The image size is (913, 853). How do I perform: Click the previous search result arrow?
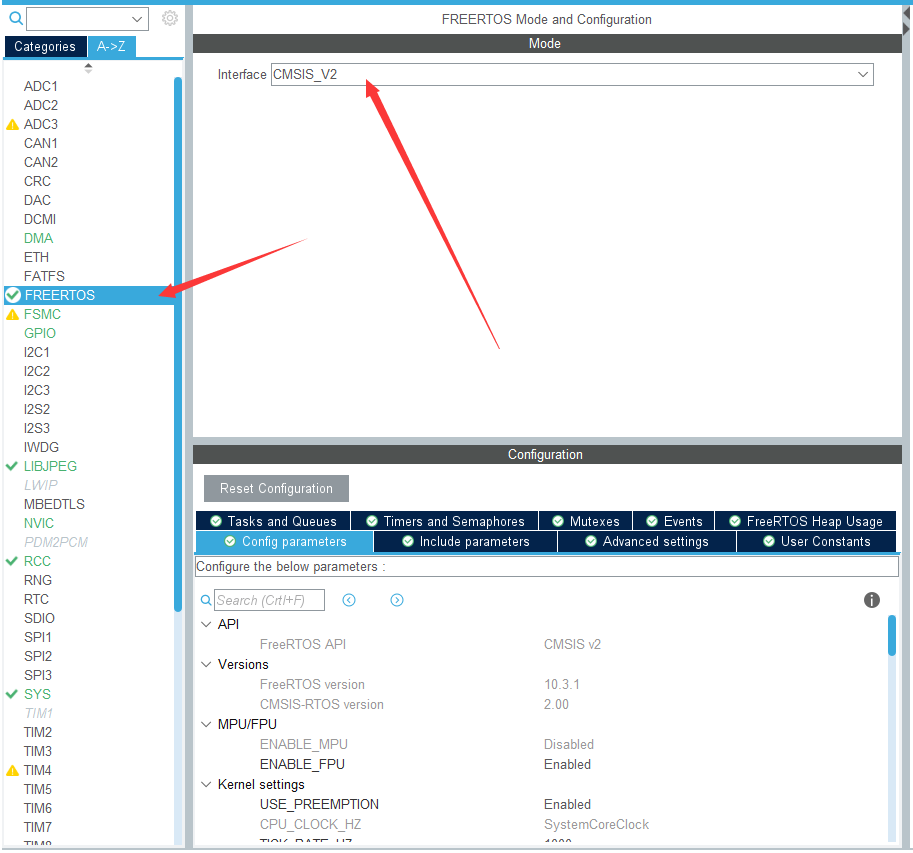coord(349,600)
